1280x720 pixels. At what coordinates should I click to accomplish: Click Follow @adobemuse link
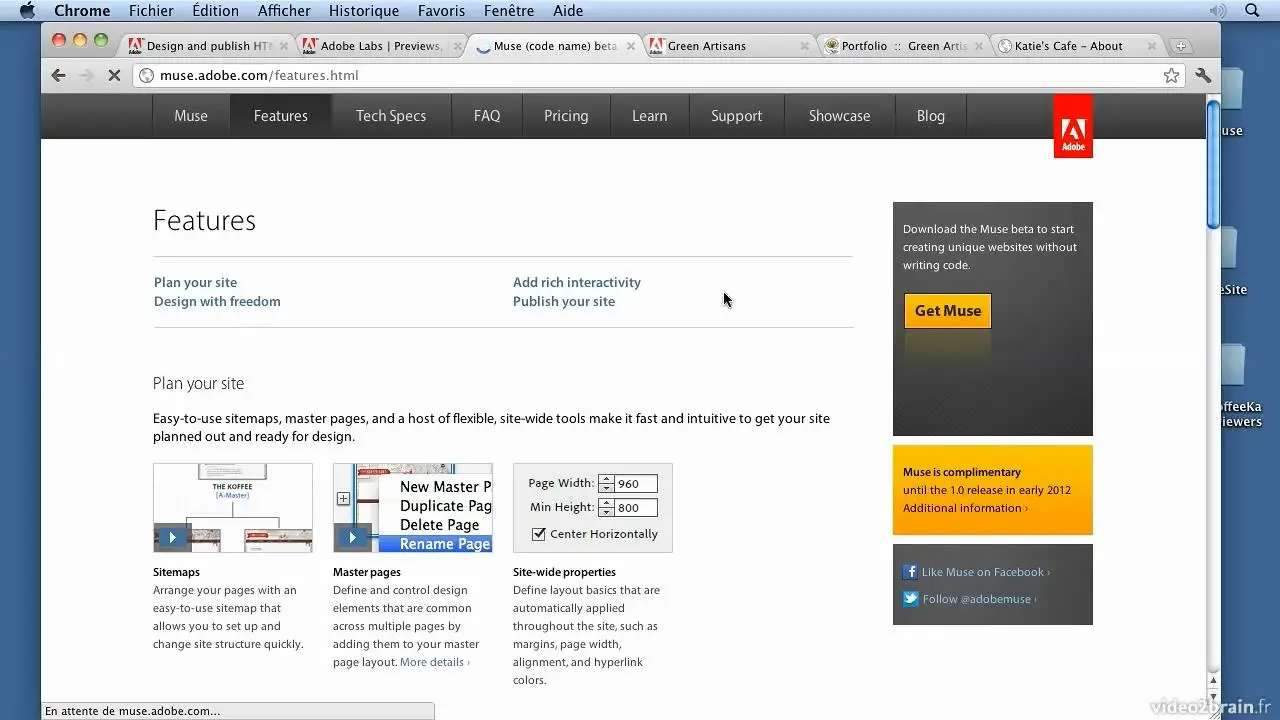coord(979,599)
